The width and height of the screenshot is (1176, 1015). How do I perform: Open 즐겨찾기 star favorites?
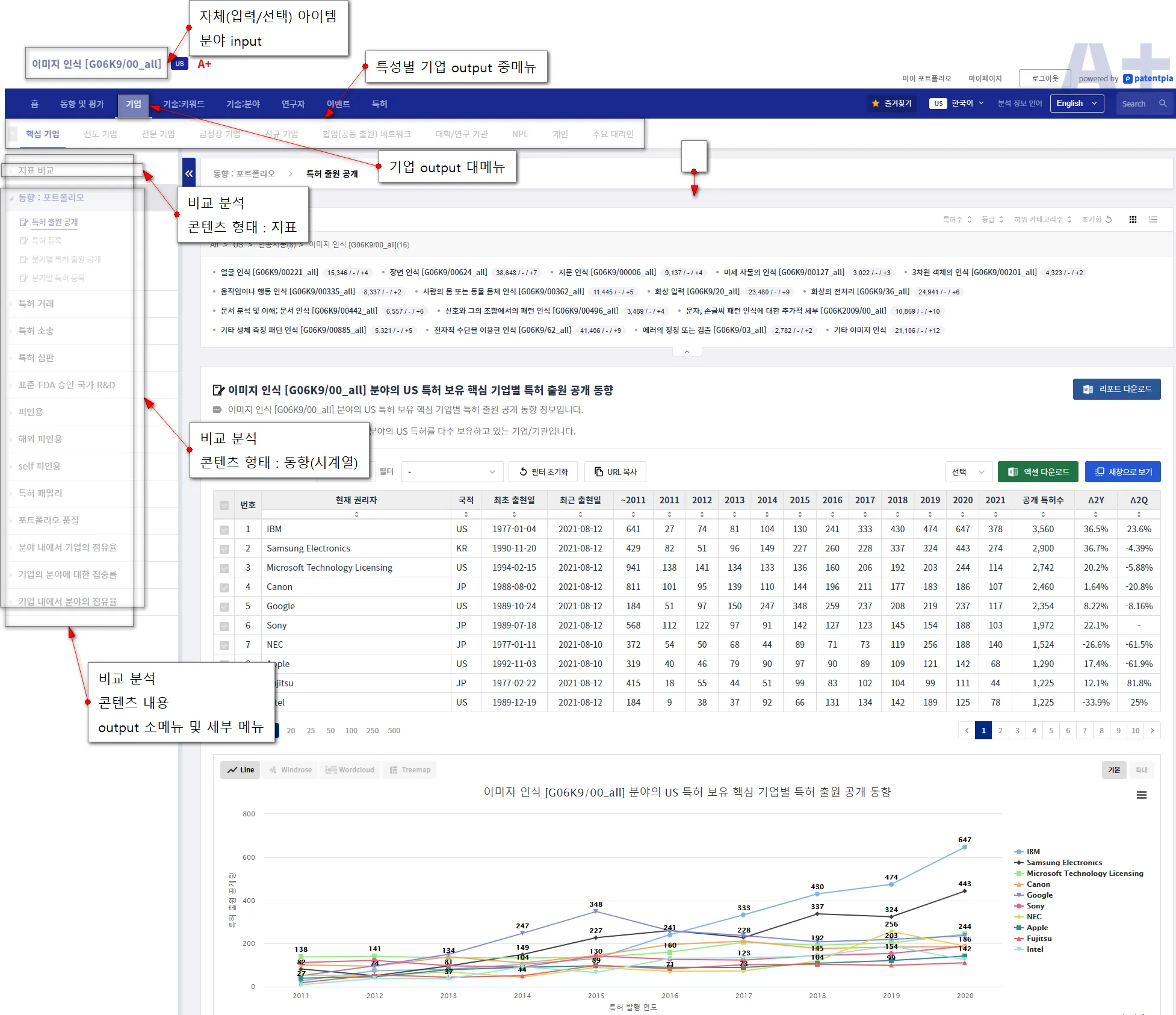coord(891,104)
